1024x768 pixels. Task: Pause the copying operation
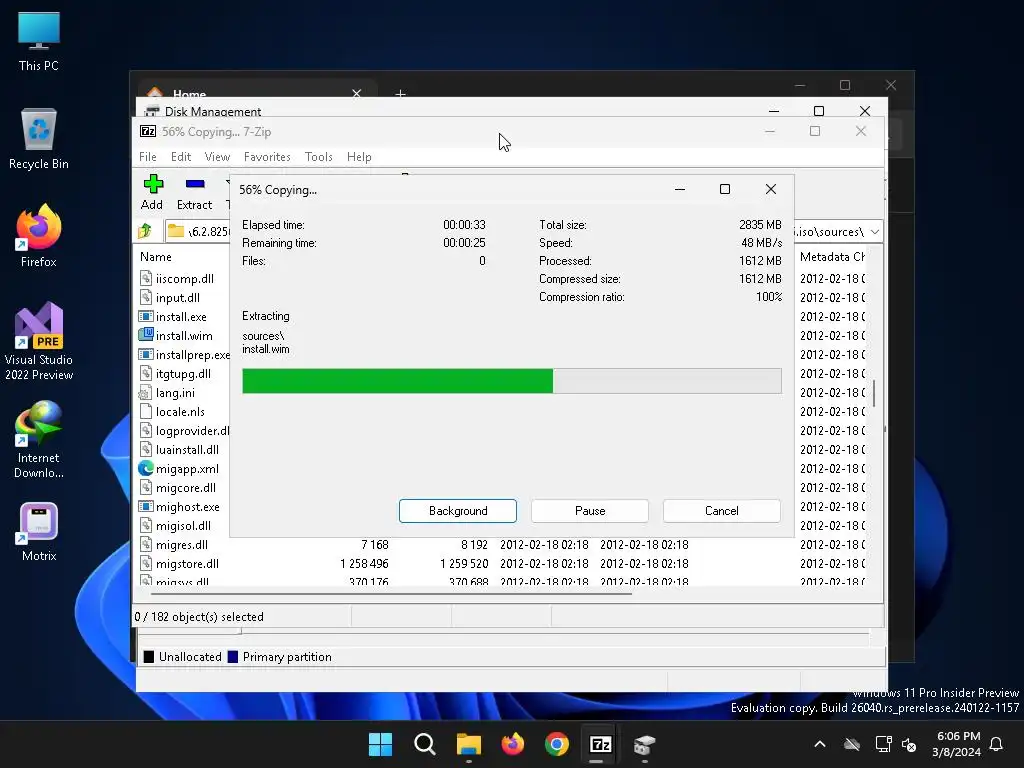pos(590,511)
